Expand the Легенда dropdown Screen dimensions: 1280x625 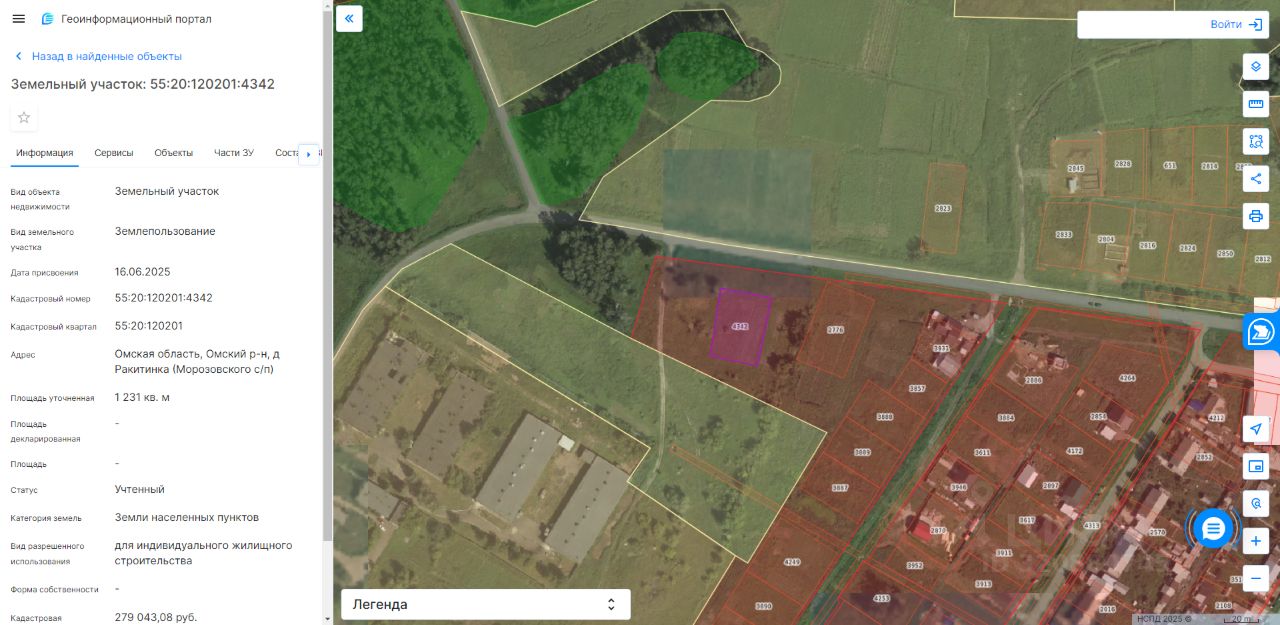point(486,604)
